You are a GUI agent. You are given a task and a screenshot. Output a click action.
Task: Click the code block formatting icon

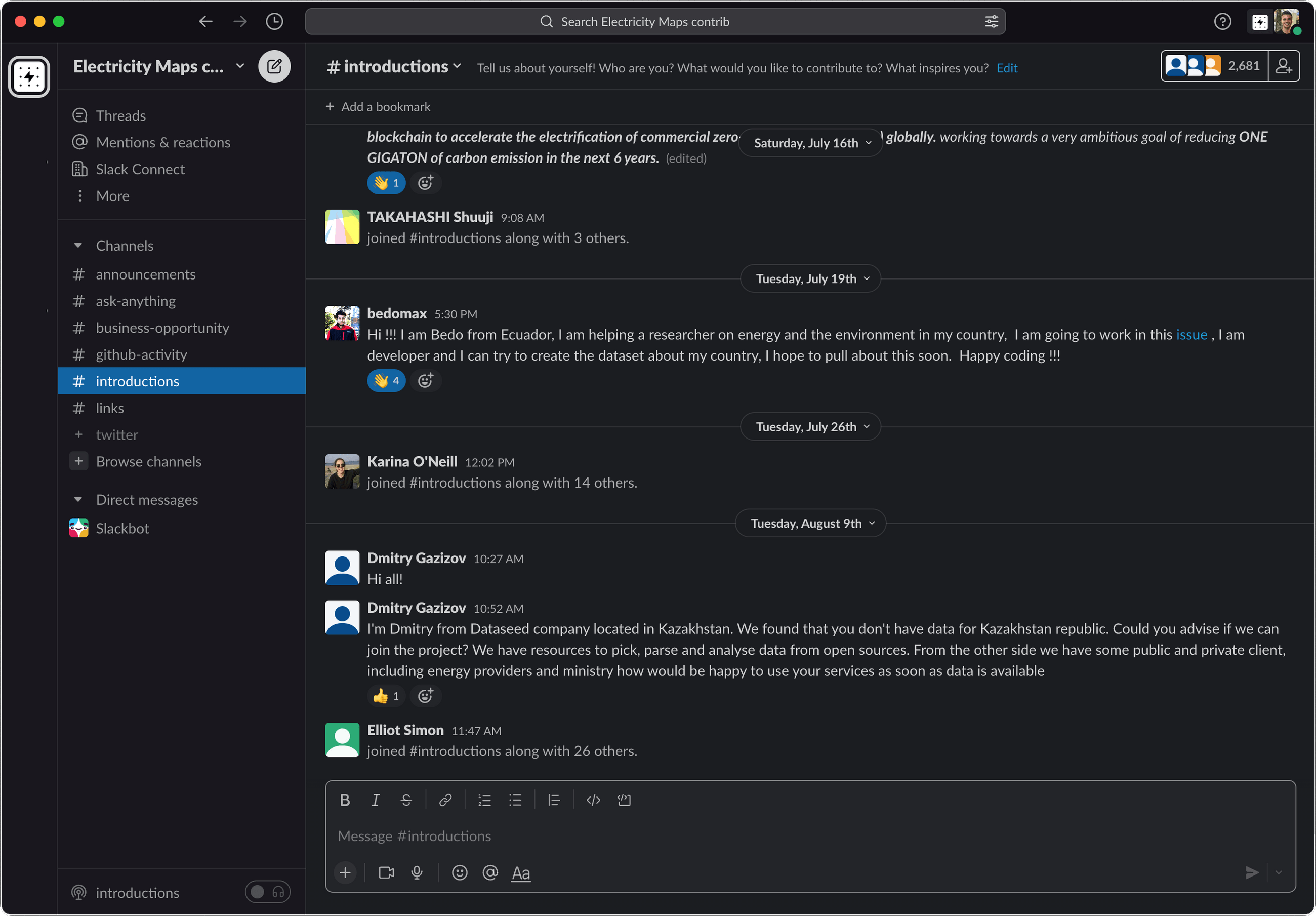[x=624, y=800]
